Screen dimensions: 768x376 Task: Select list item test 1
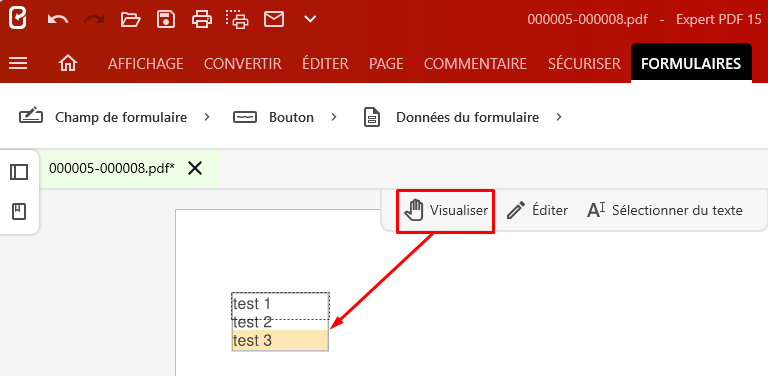[280, 304]
